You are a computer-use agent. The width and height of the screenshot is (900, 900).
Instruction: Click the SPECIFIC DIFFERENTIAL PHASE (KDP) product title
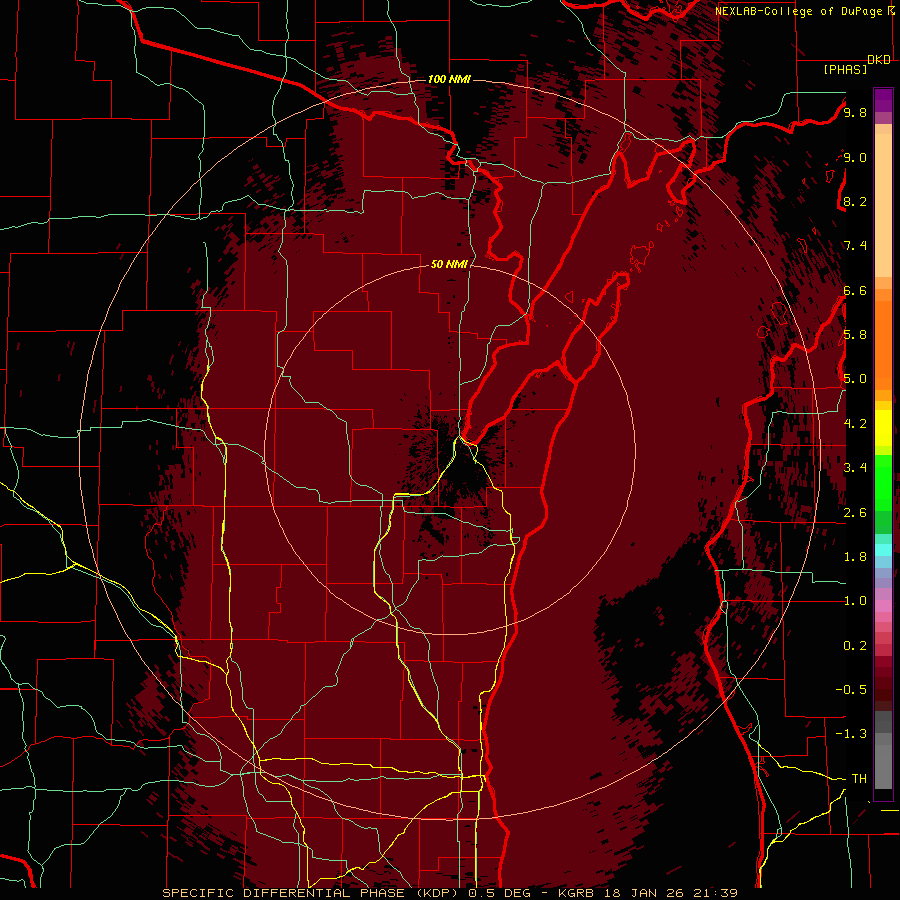tap(313, 893)
